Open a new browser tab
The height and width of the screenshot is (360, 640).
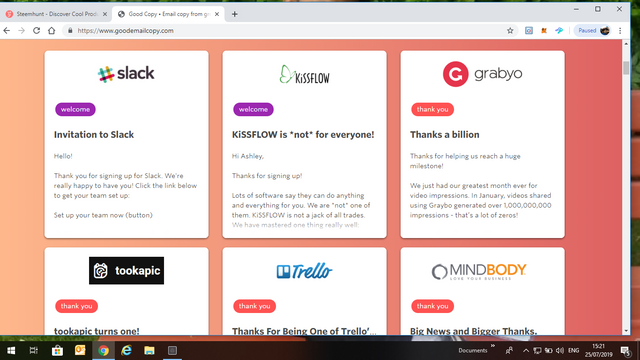[x=234, y=14]
